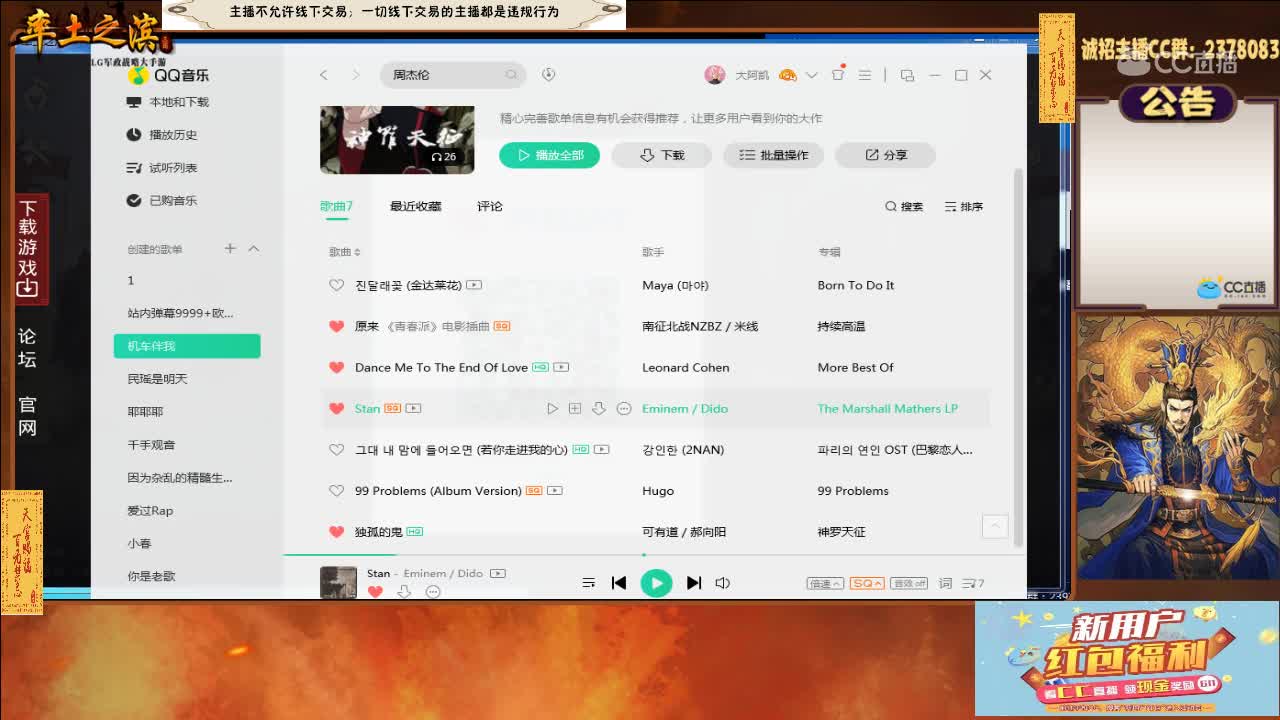The image size is (1280, 720).
Task: Open MV icon next to 진달래꽃
Action: (x=474, y=285)
